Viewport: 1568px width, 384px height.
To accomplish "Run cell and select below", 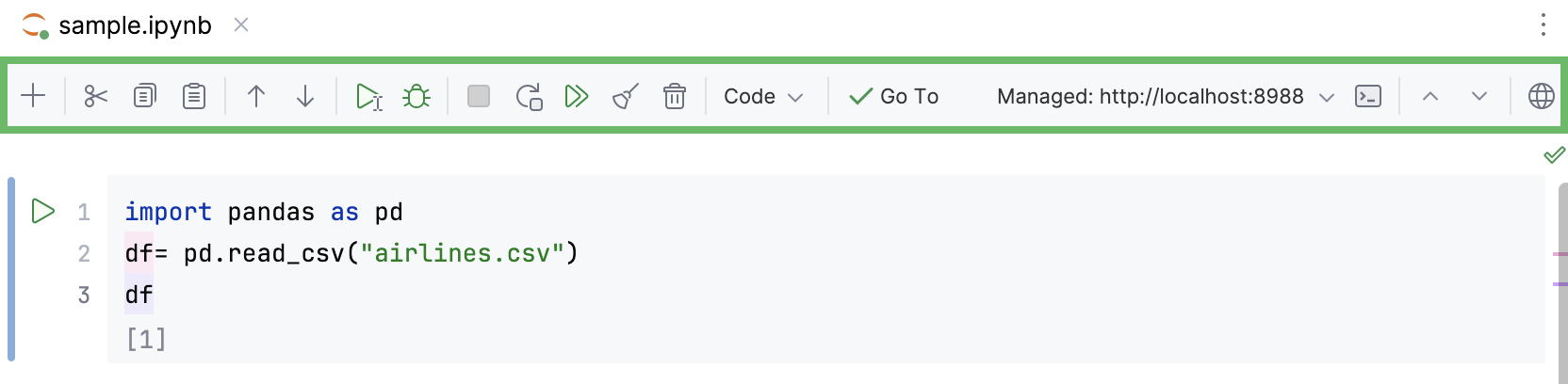I will click(x=368, y=96).
